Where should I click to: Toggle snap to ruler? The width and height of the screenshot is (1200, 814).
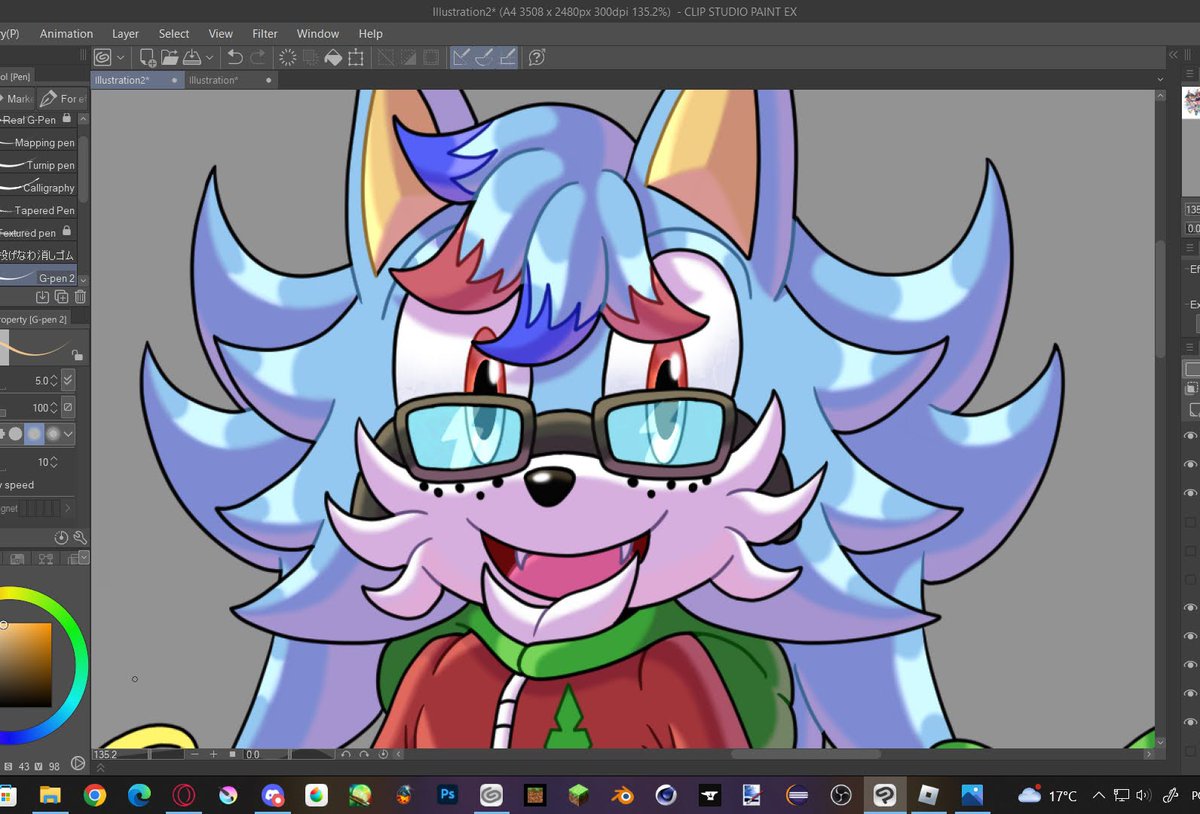[x=462, y=58]
